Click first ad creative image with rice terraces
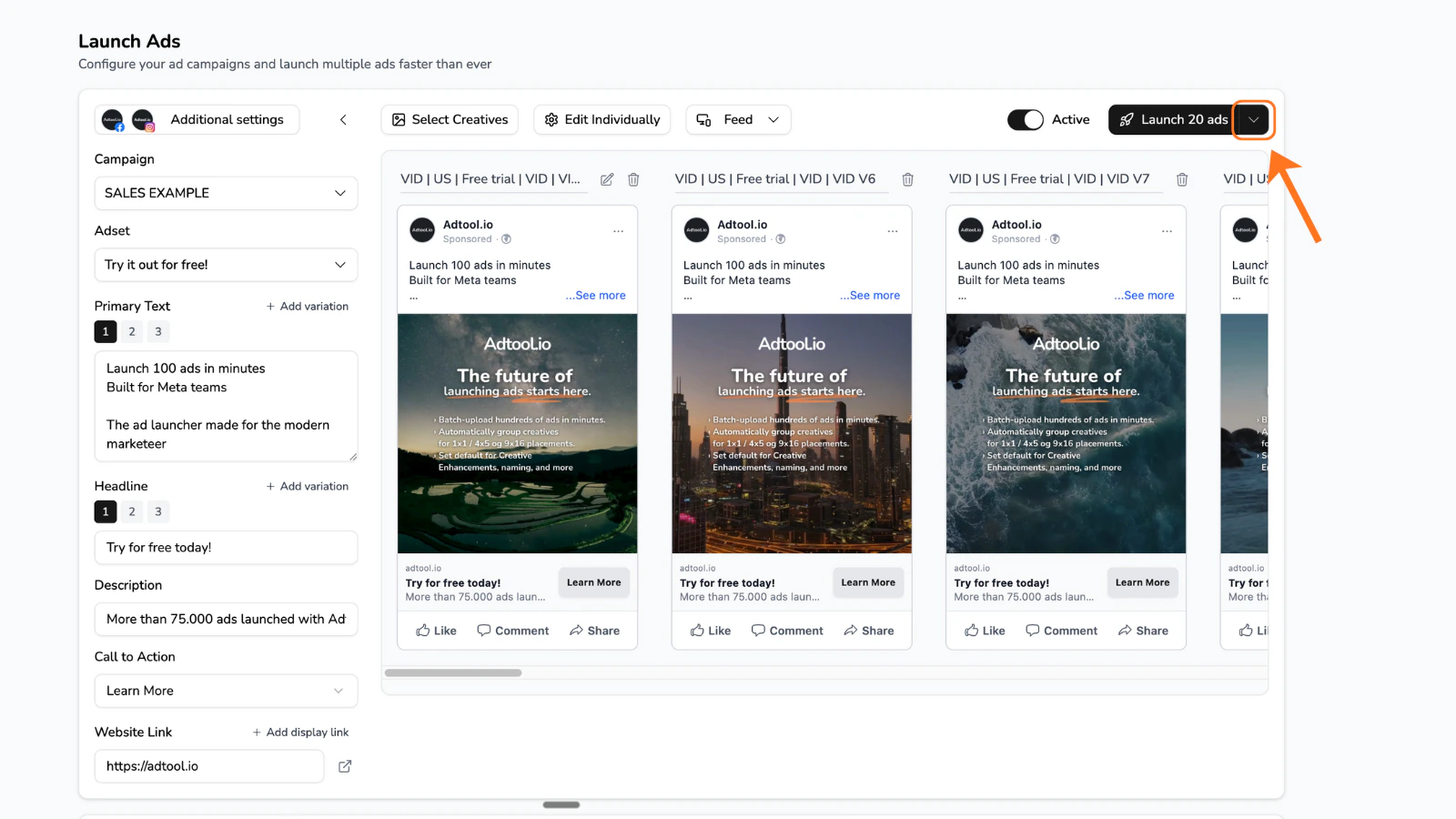 tap(518, 434)
